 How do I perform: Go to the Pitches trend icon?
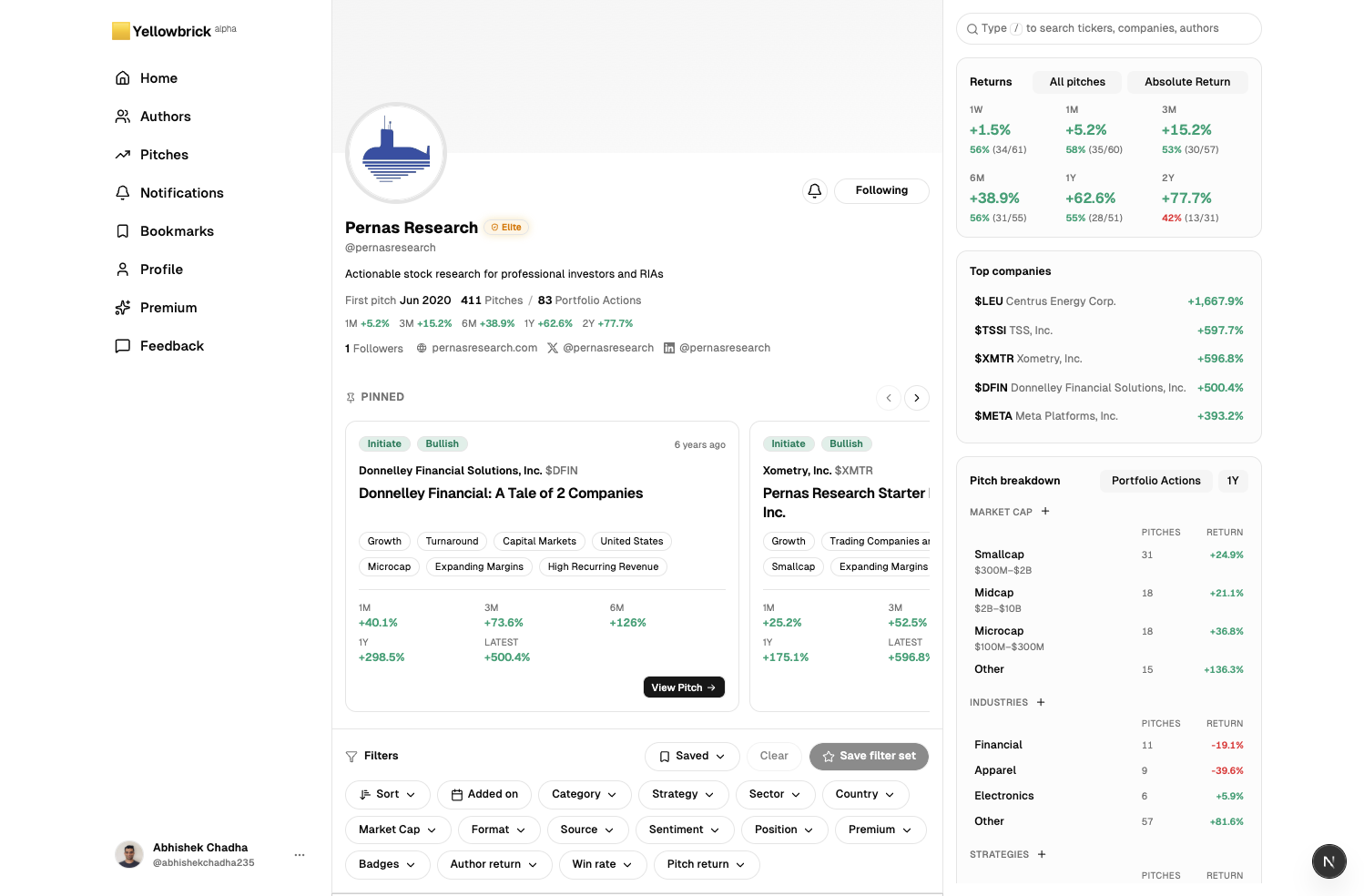pyautogui.click(x=123, y=155)
